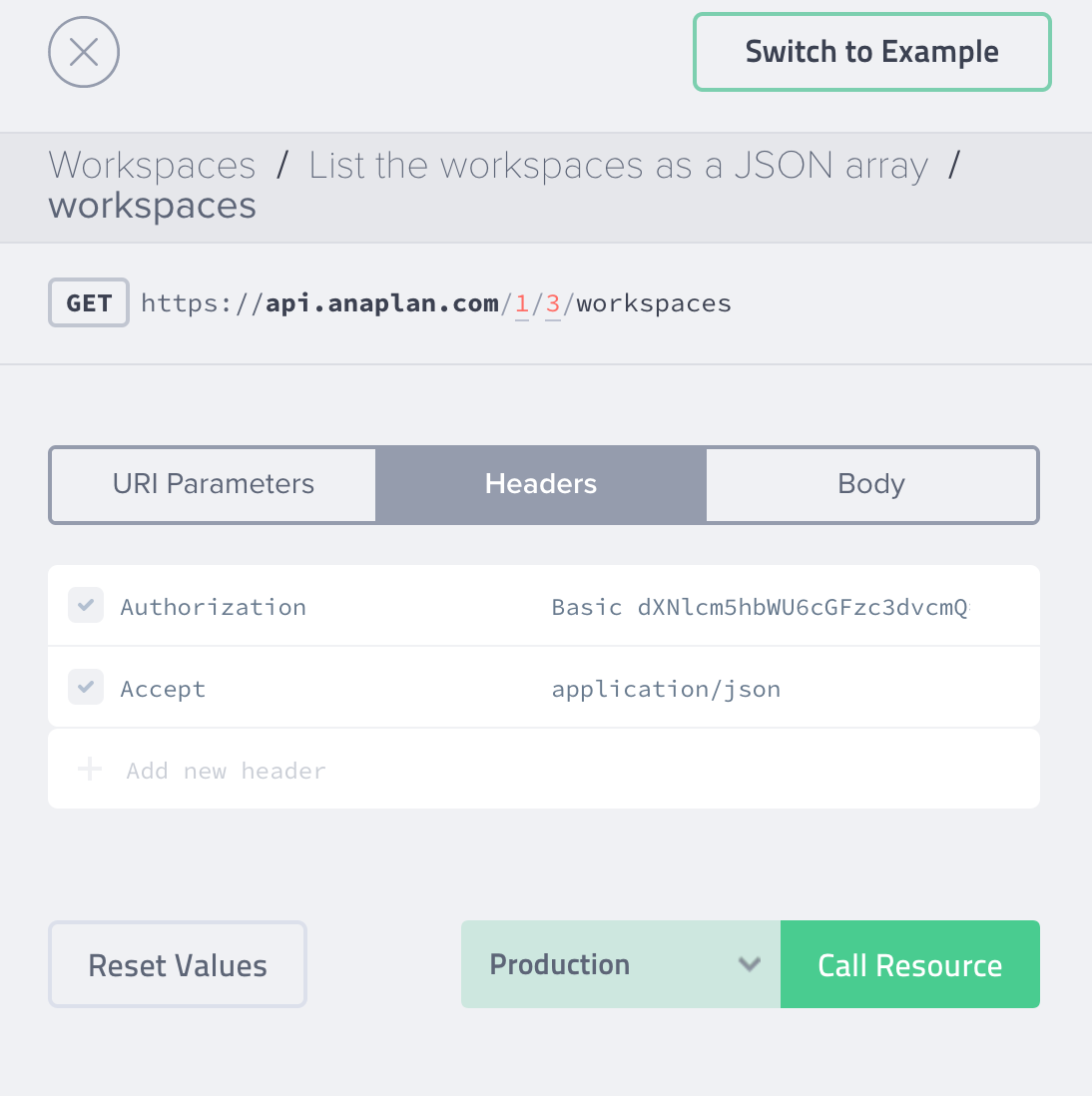Edit the application/json header value
This screenshot has height=1096, width=1092.
pos(666,689)
